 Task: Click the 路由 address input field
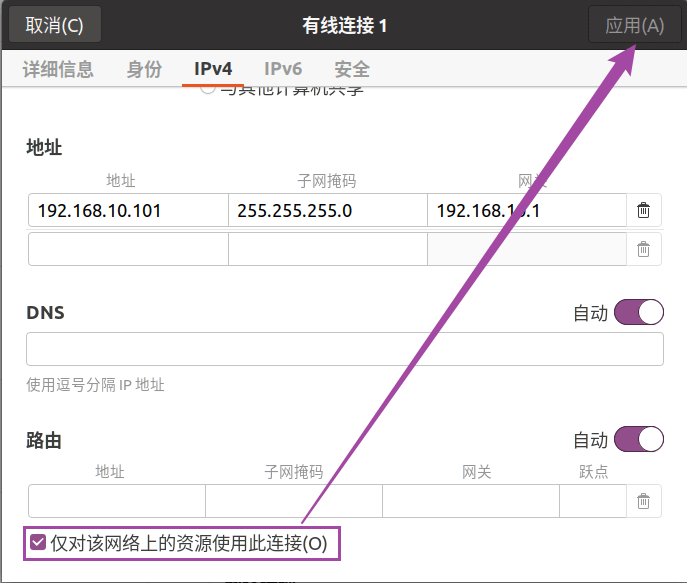tap(117, 501)
